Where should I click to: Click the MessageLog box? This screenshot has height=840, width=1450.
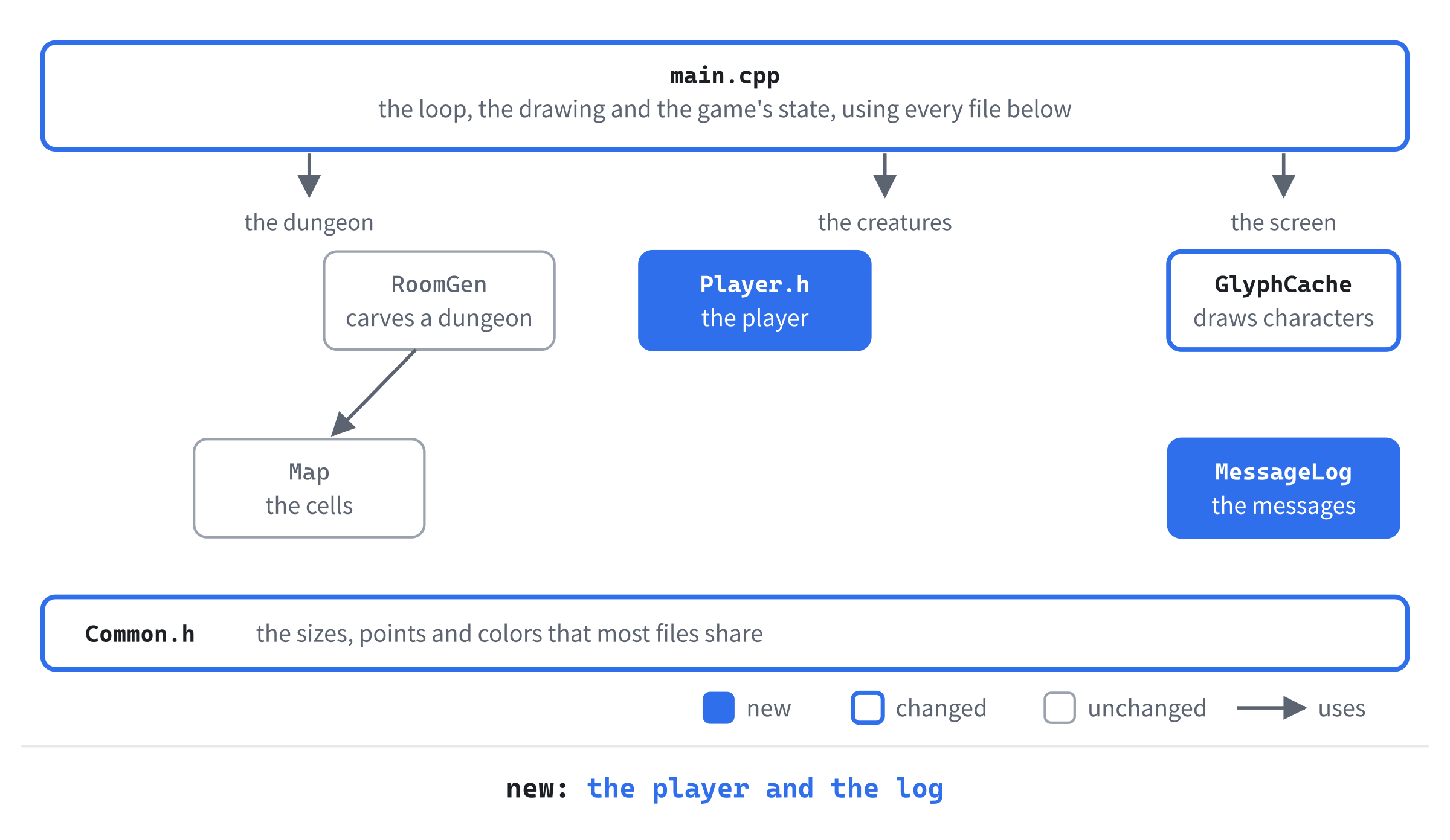1283,488
